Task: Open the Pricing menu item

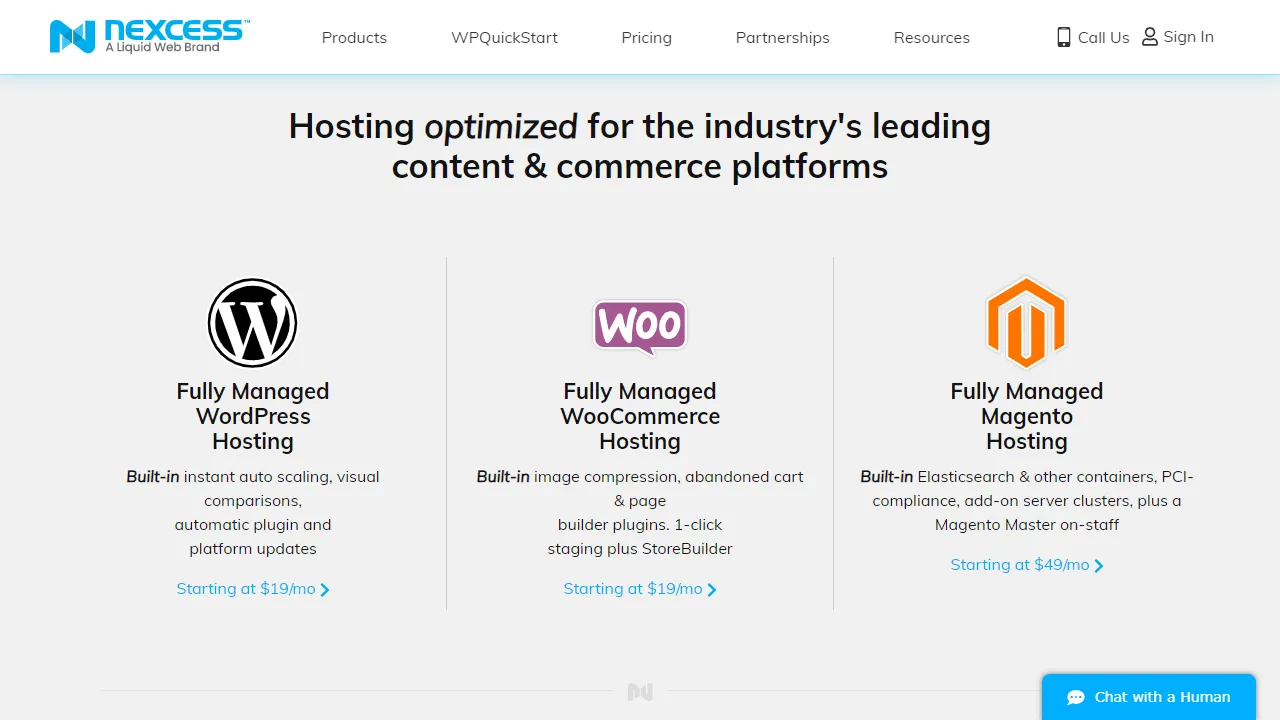Action: 646,37
